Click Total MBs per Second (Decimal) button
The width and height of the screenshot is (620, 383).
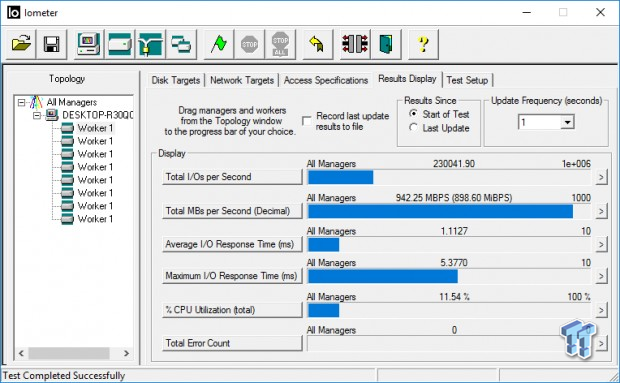click(x=232, y=211)
